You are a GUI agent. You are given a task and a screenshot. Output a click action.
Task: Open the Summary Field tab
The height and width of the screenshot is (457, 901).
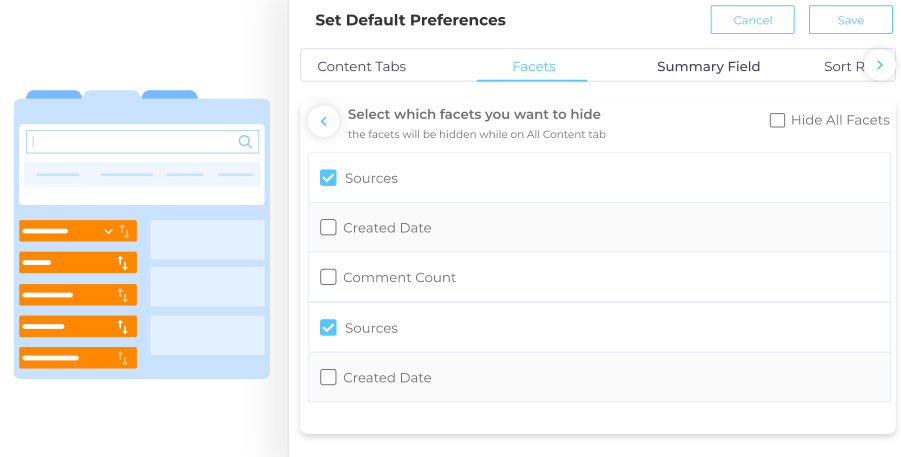(x=708, y=67)
